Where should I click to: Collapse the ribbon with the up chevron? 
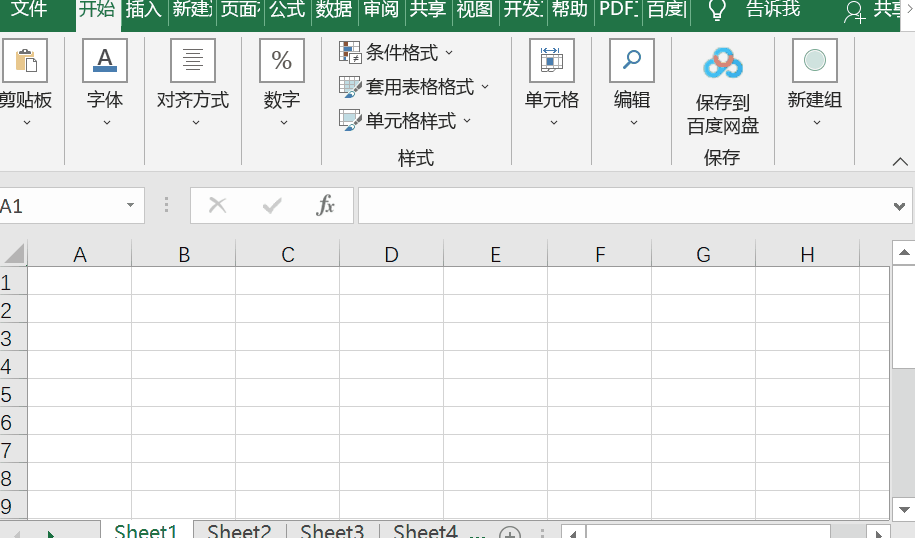click(900, 162)
